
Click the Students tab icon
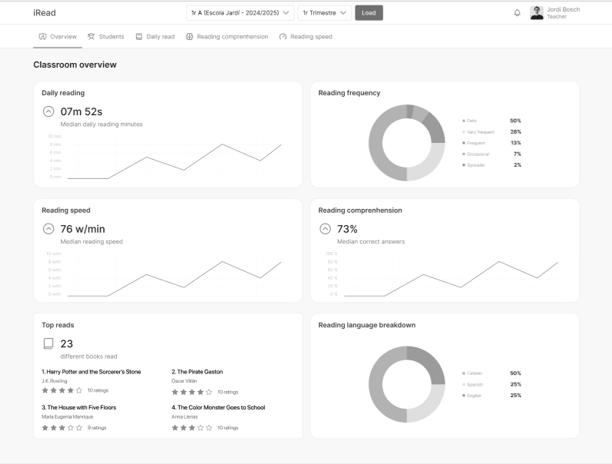[x=91, y=36]
